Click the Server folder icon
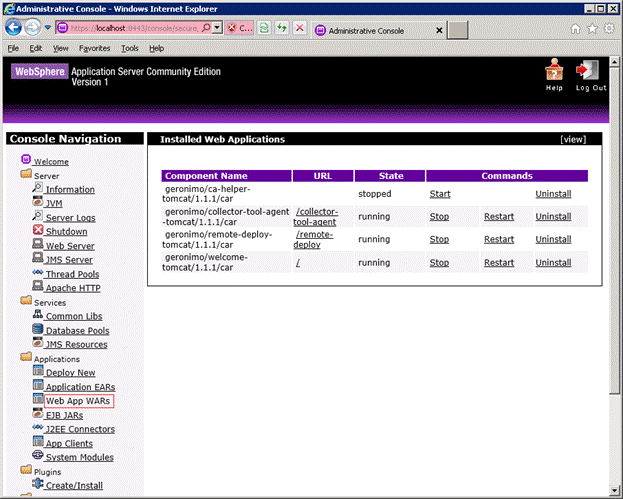This screenshot has width=623, height=499. tap(26, 174)
